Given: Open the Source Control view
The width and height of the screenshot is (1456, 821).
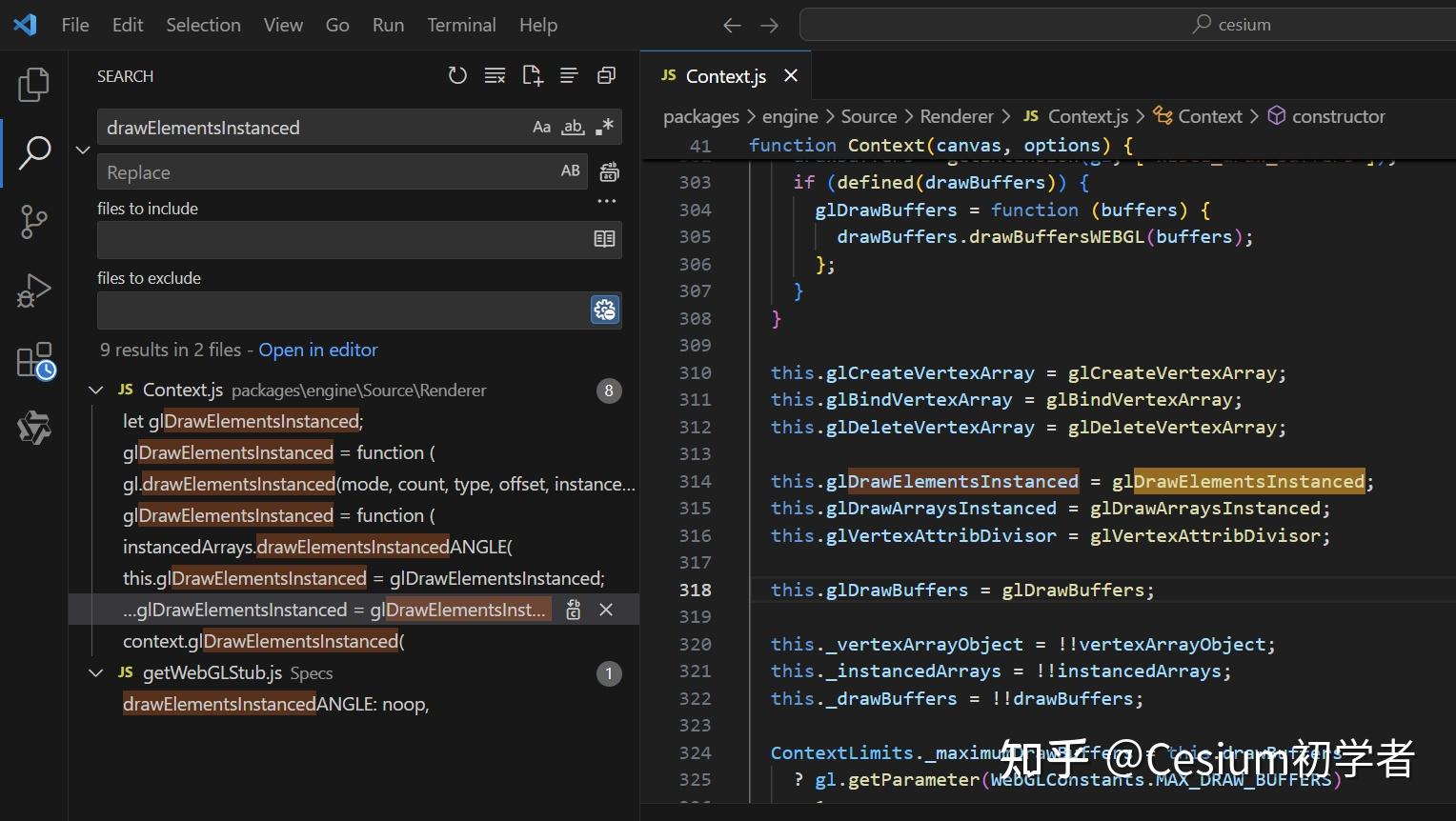Looking at the screenshot, I should coord(33,222).
